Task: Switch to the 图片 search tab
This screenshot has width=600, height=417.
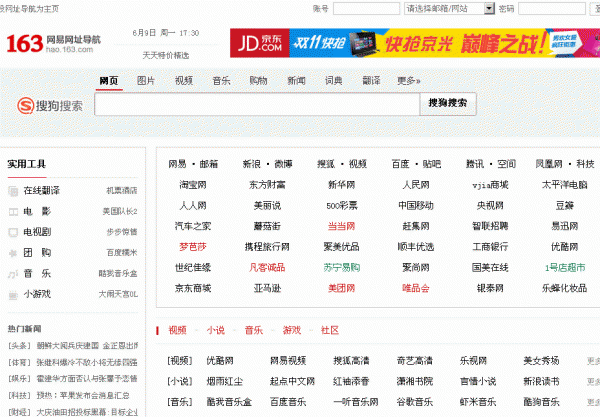Action: 146,81
